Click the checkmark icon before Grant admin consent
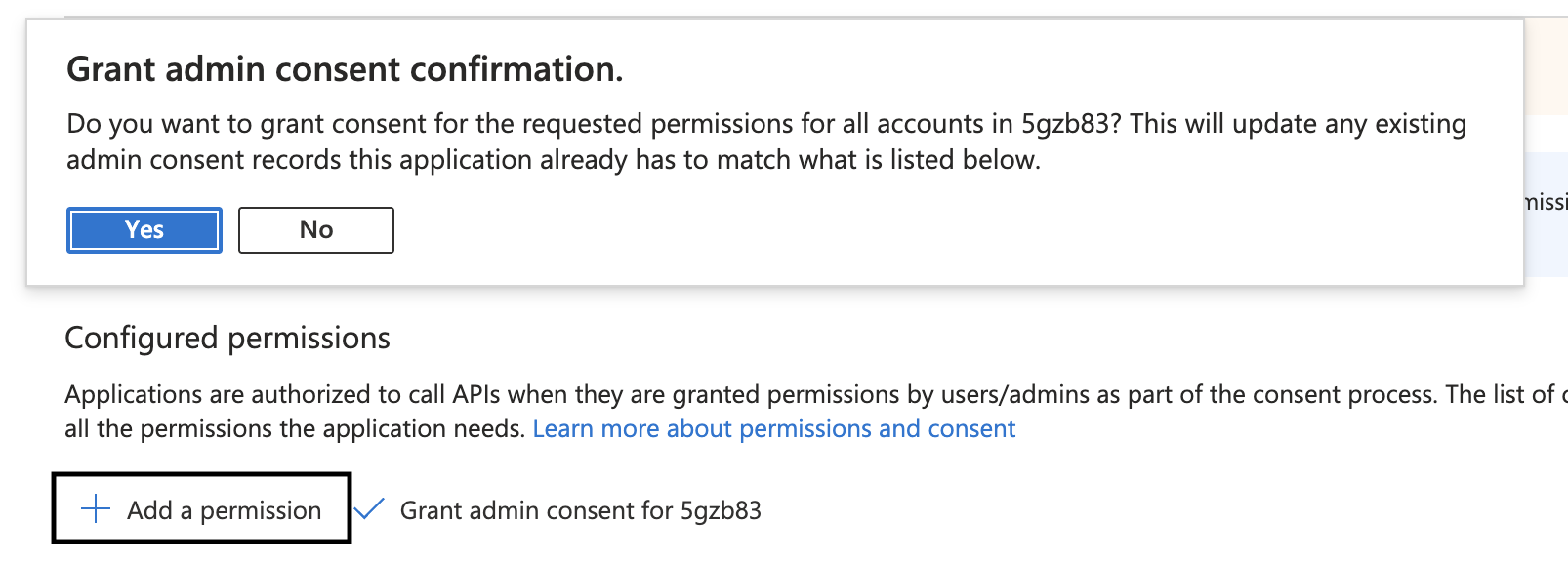This screenshot has width=1568, height=564. [371, 508]
